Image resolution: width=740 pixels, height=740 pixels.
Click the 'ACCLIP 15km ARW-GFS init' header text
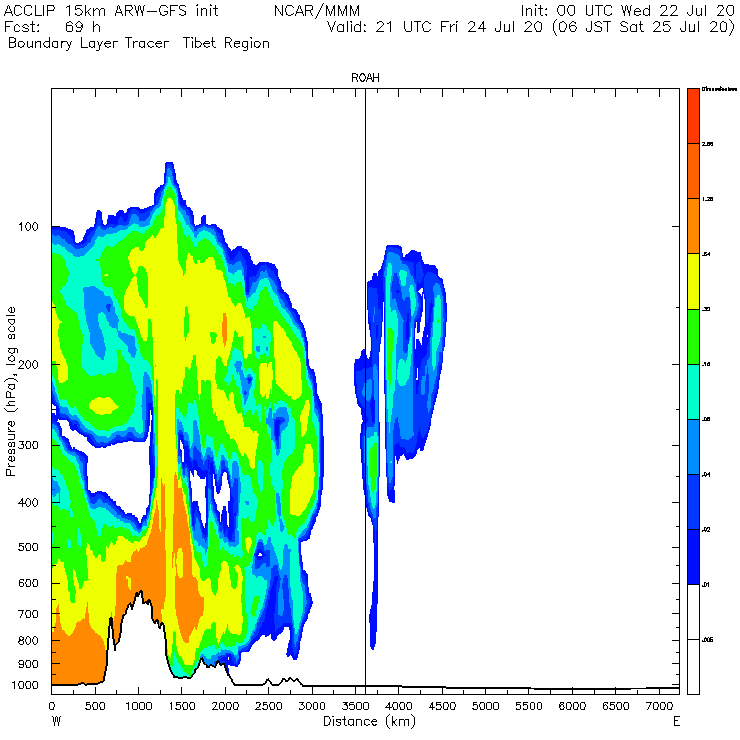[111, 10]
